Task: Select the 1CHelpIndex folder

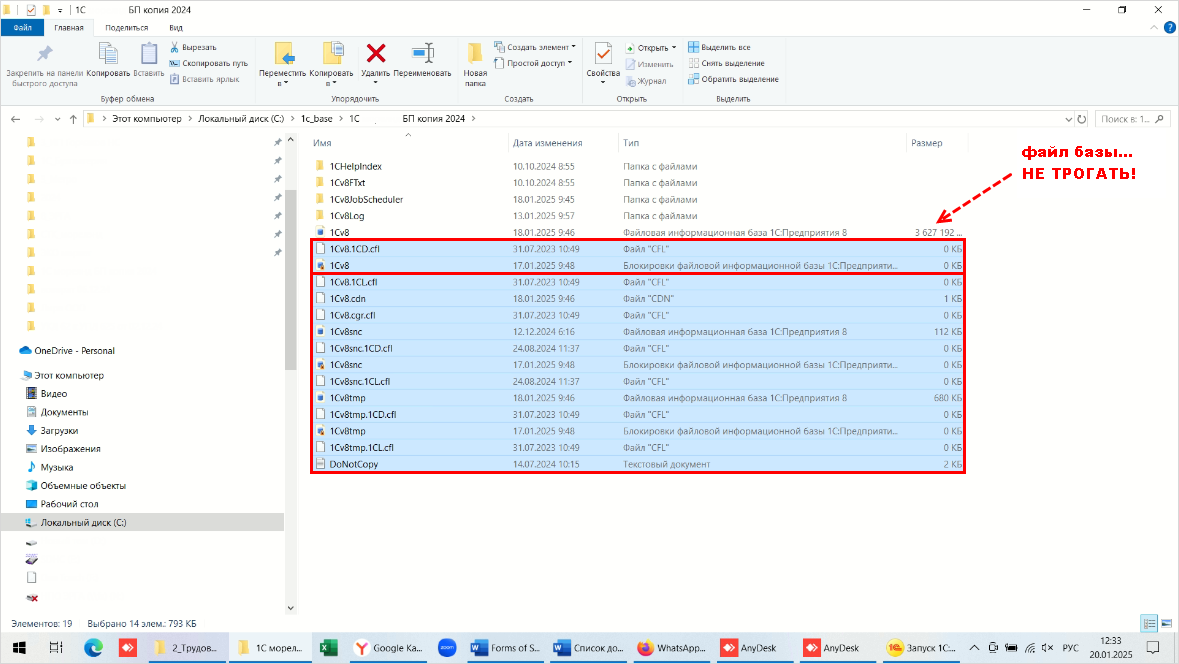Action: click(356, 166)
